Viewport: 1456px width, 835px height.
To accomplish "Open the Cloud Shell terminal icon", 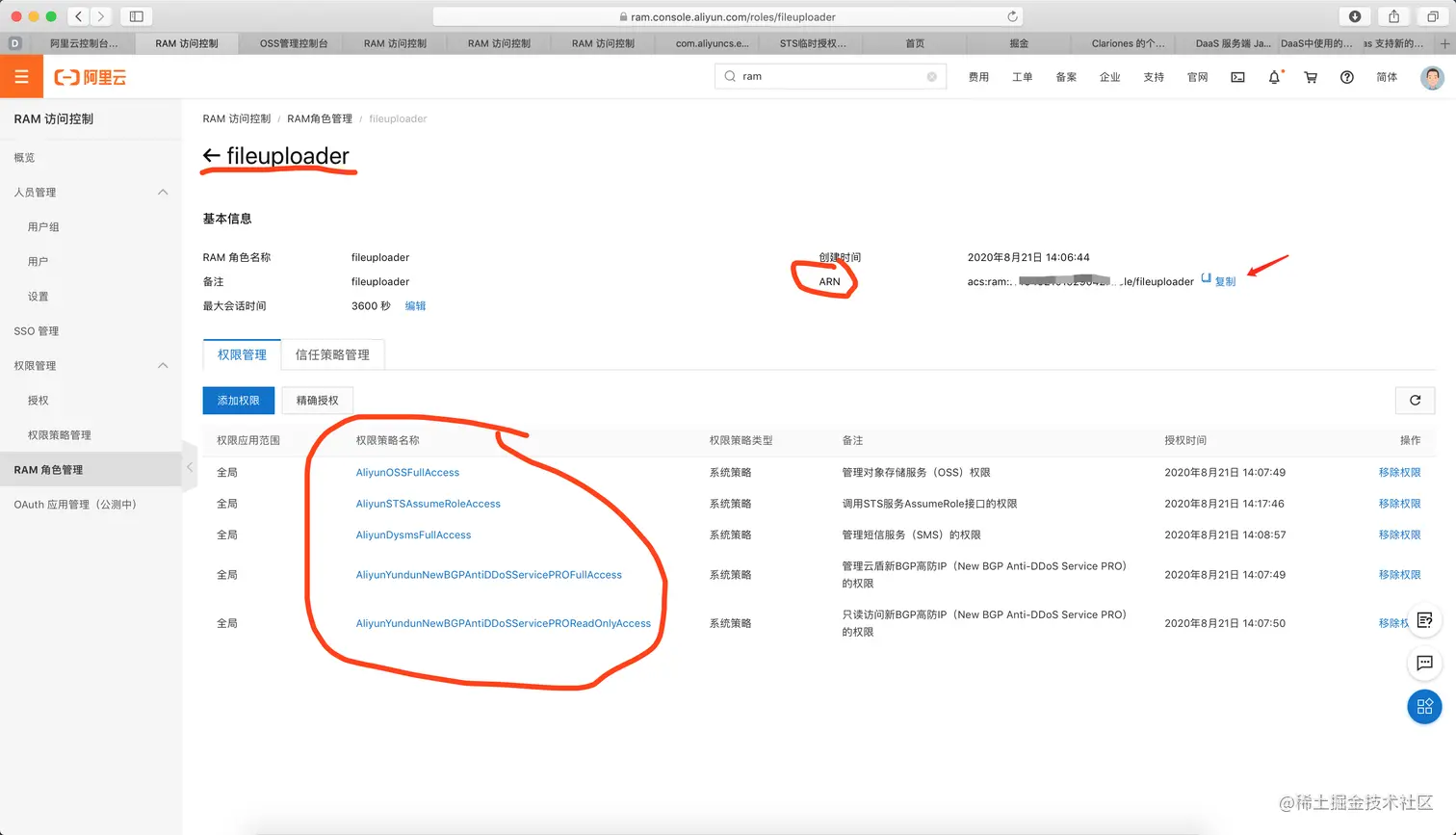I will coord(1237,77).
